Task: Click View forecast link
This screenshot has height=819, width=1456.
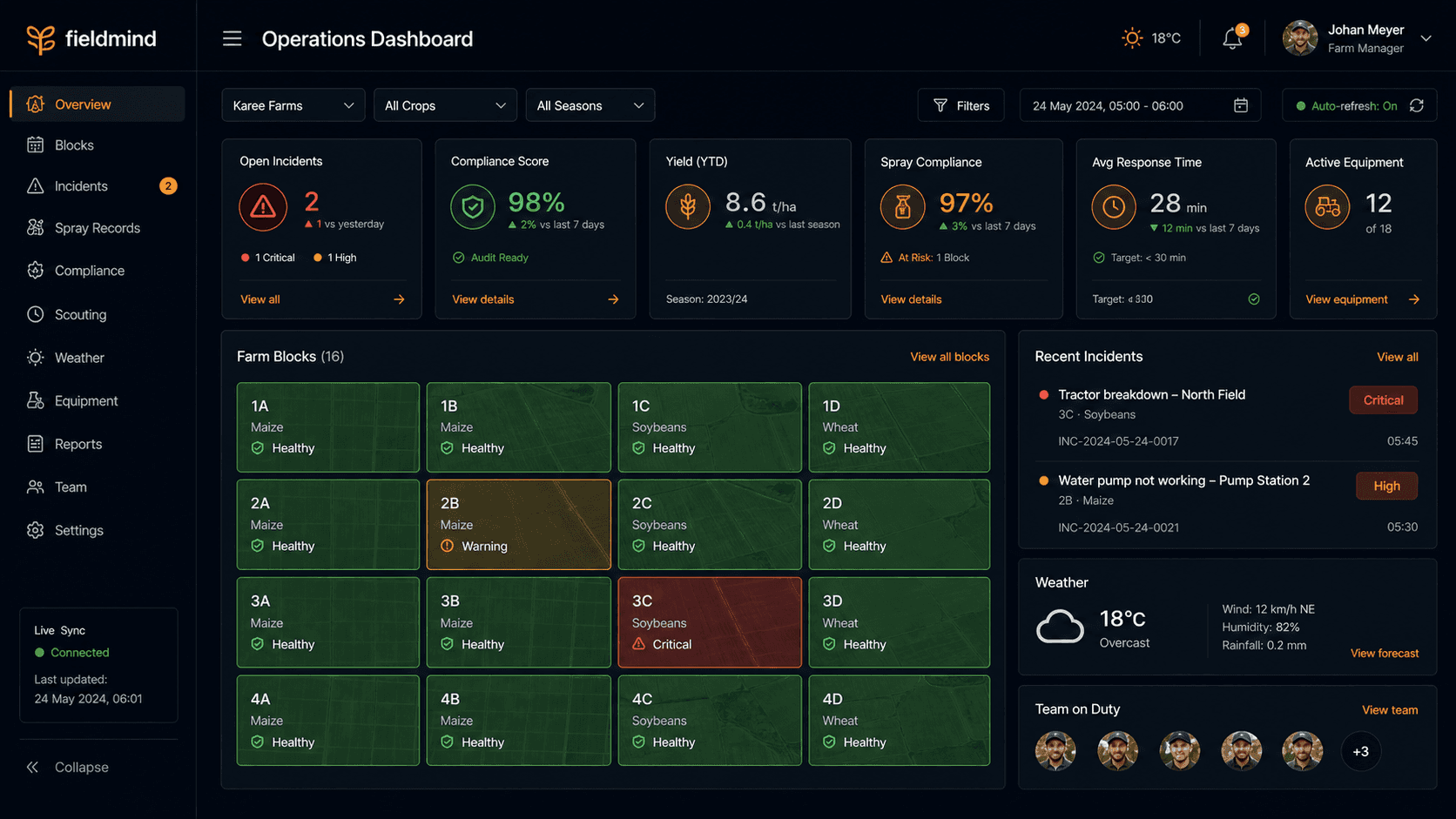Action: click(1384, 653)
